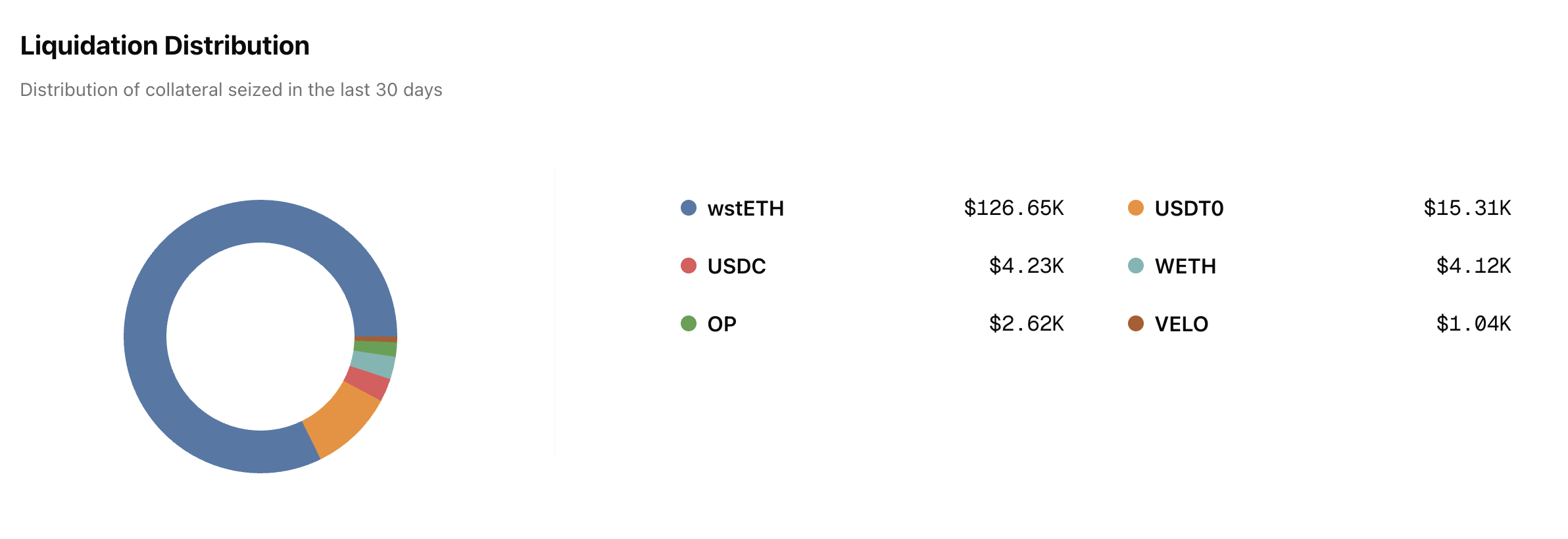The image size is (1568, 539).
Task: Select the OP legend label
Action: tap(722, 324)
